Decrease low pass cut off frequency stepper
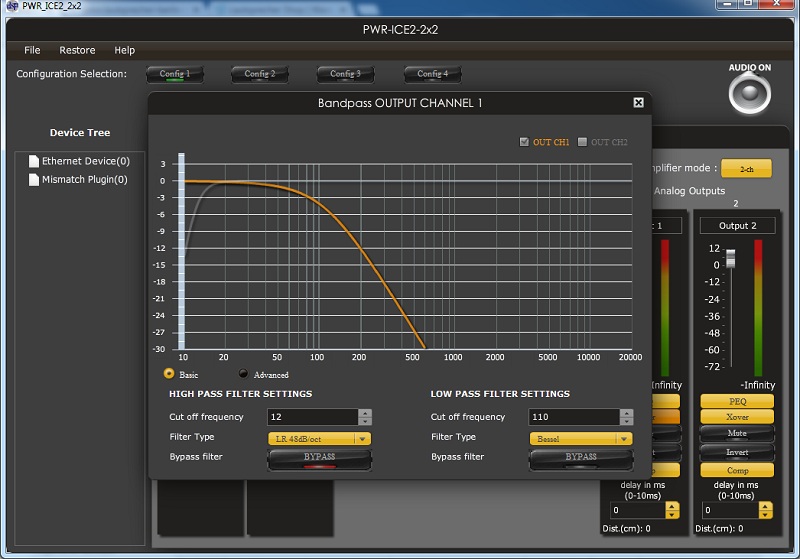The height and width of the screenshot is (559, 800). (x=627, y=421)
